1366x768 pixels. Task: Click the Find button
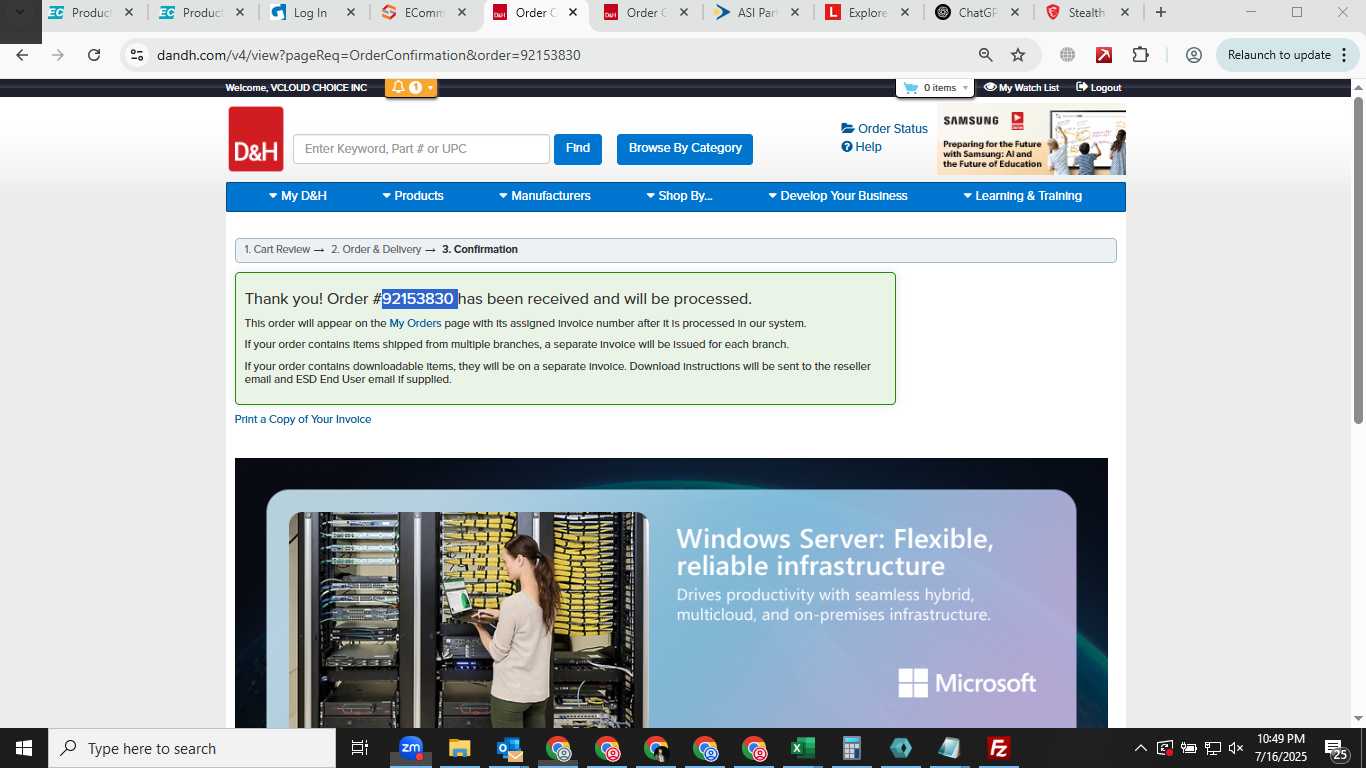coord(578,148)
